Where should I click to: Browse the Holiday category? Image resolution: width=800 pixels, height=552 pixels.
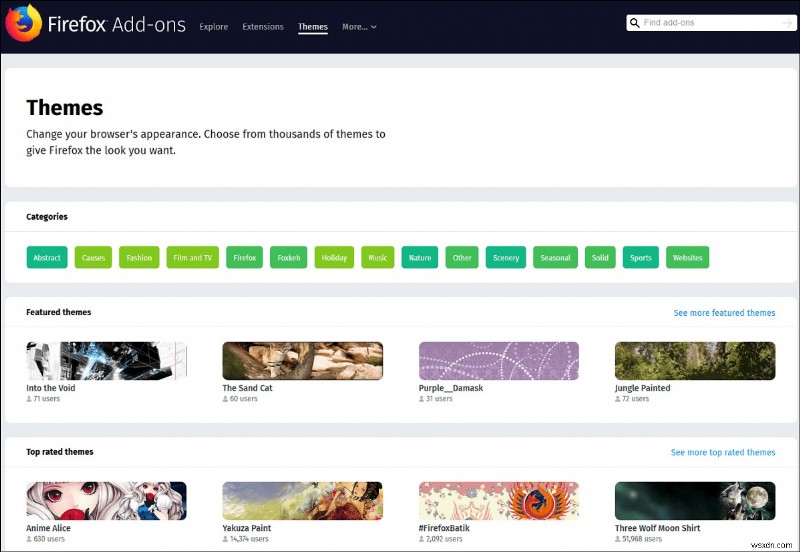click(x=334, y=258)
